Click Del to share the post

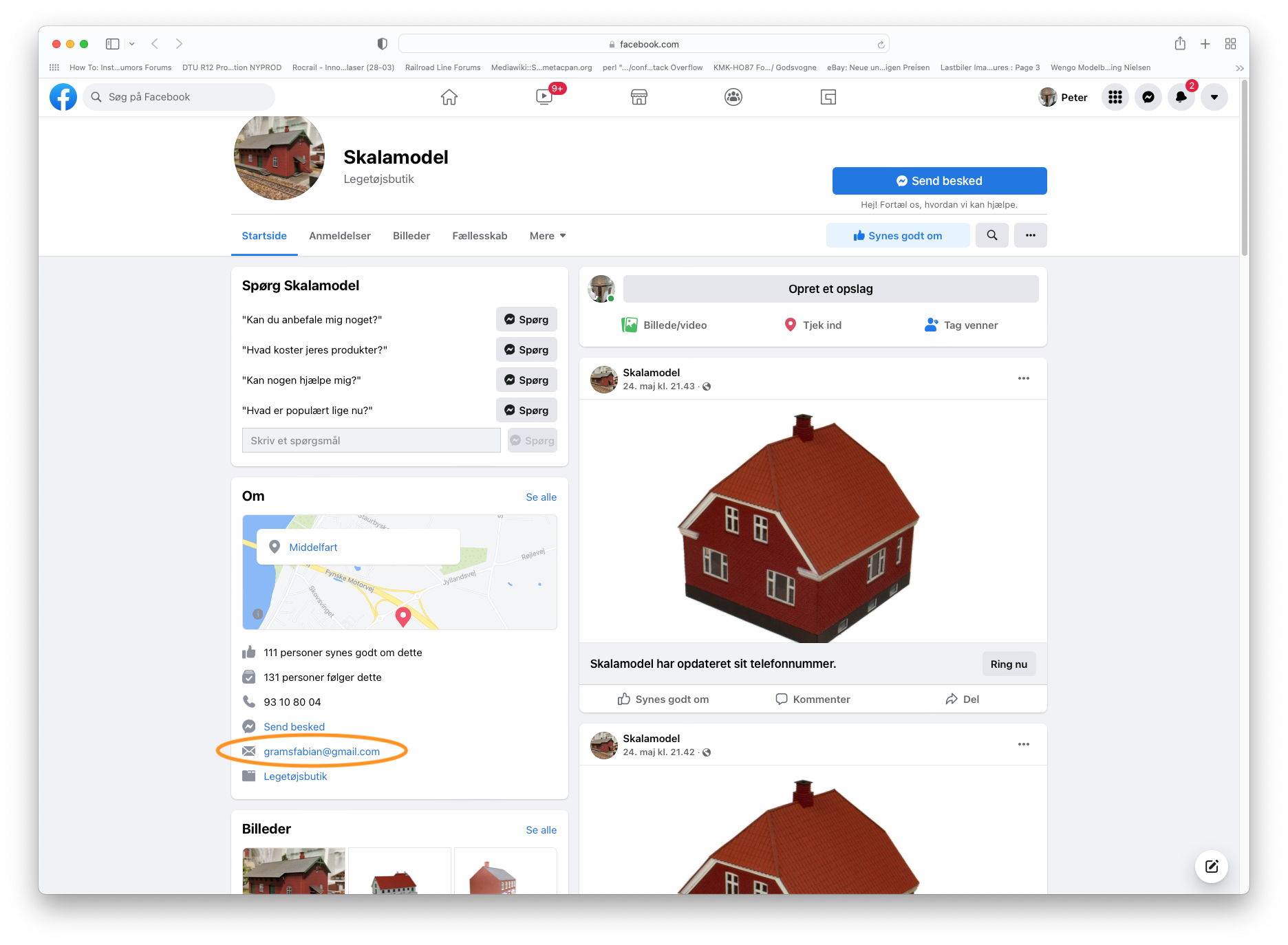tap(962, 699)
